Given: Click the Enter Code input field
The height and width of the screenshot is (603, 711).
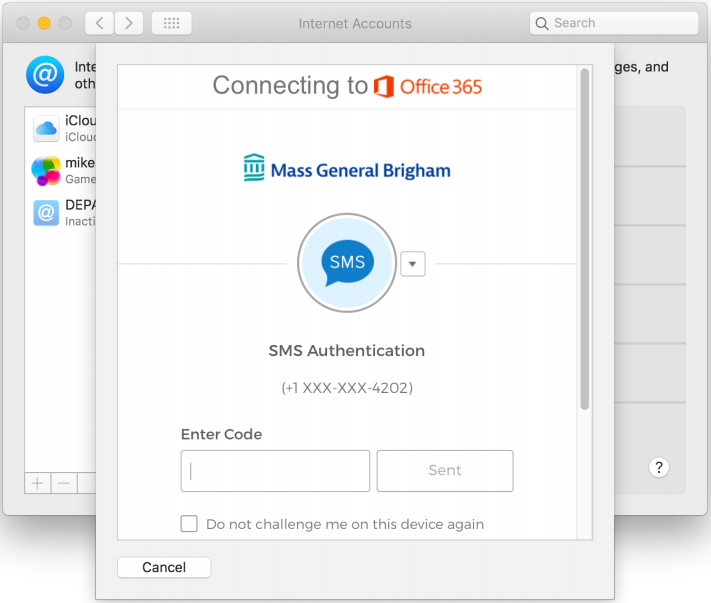Looking at the screenshot, I should click(x=275, y=471).
